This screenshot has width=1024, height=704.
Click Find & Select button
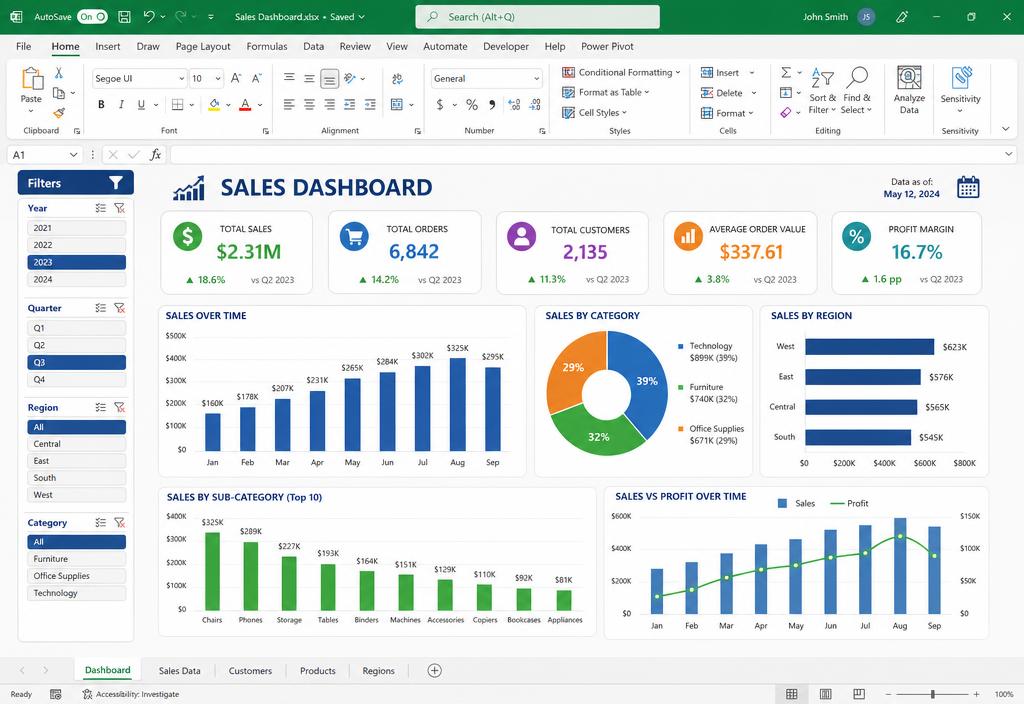(x=856, y=91)
